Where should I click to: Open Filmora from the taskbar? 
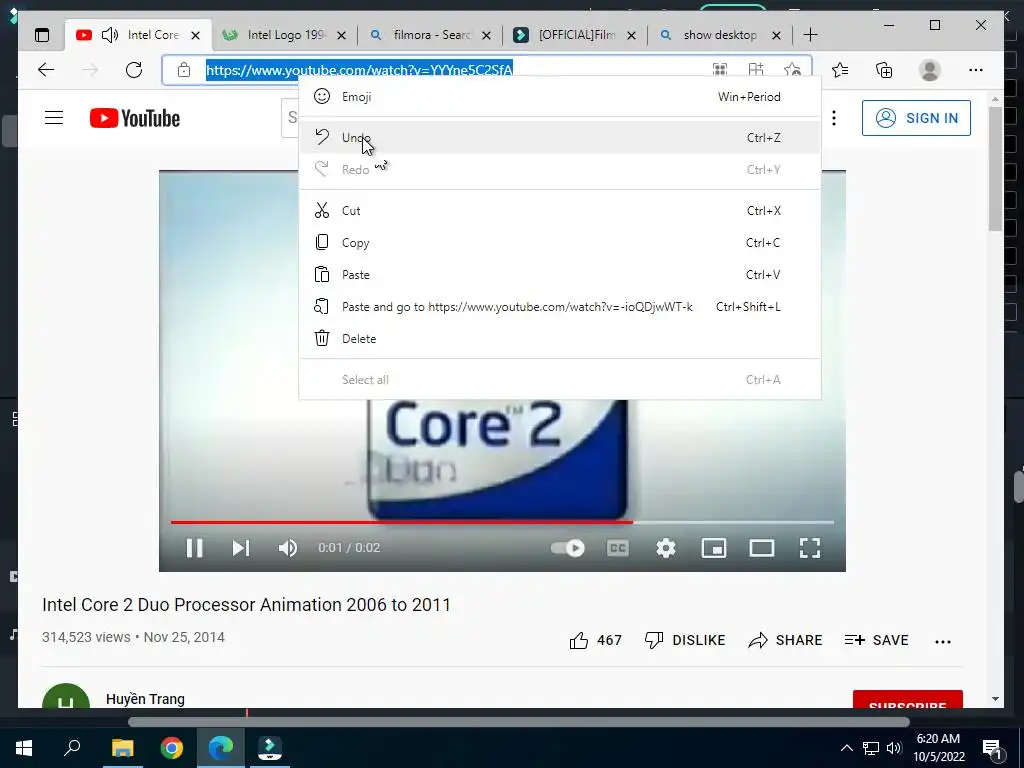[270, 748]
